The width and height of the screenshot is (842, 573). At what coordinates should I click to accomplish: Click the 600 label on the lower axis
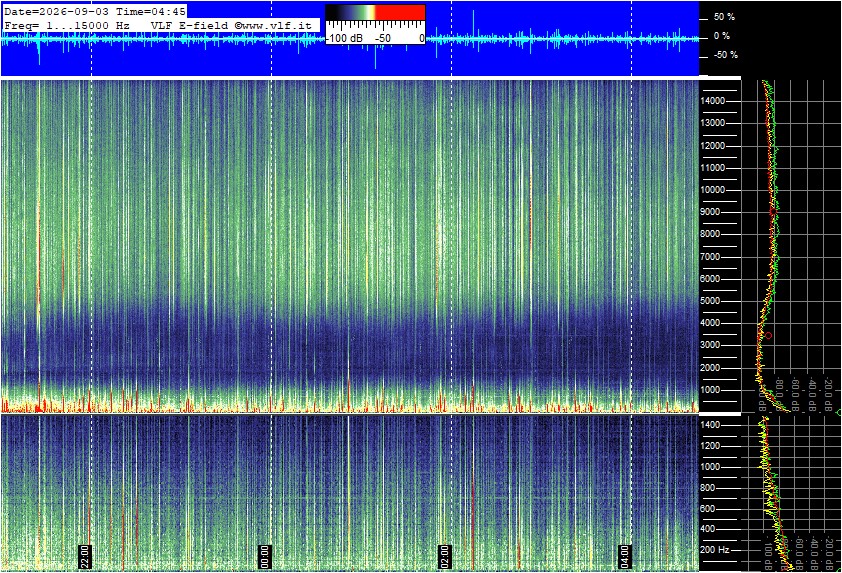708,509
